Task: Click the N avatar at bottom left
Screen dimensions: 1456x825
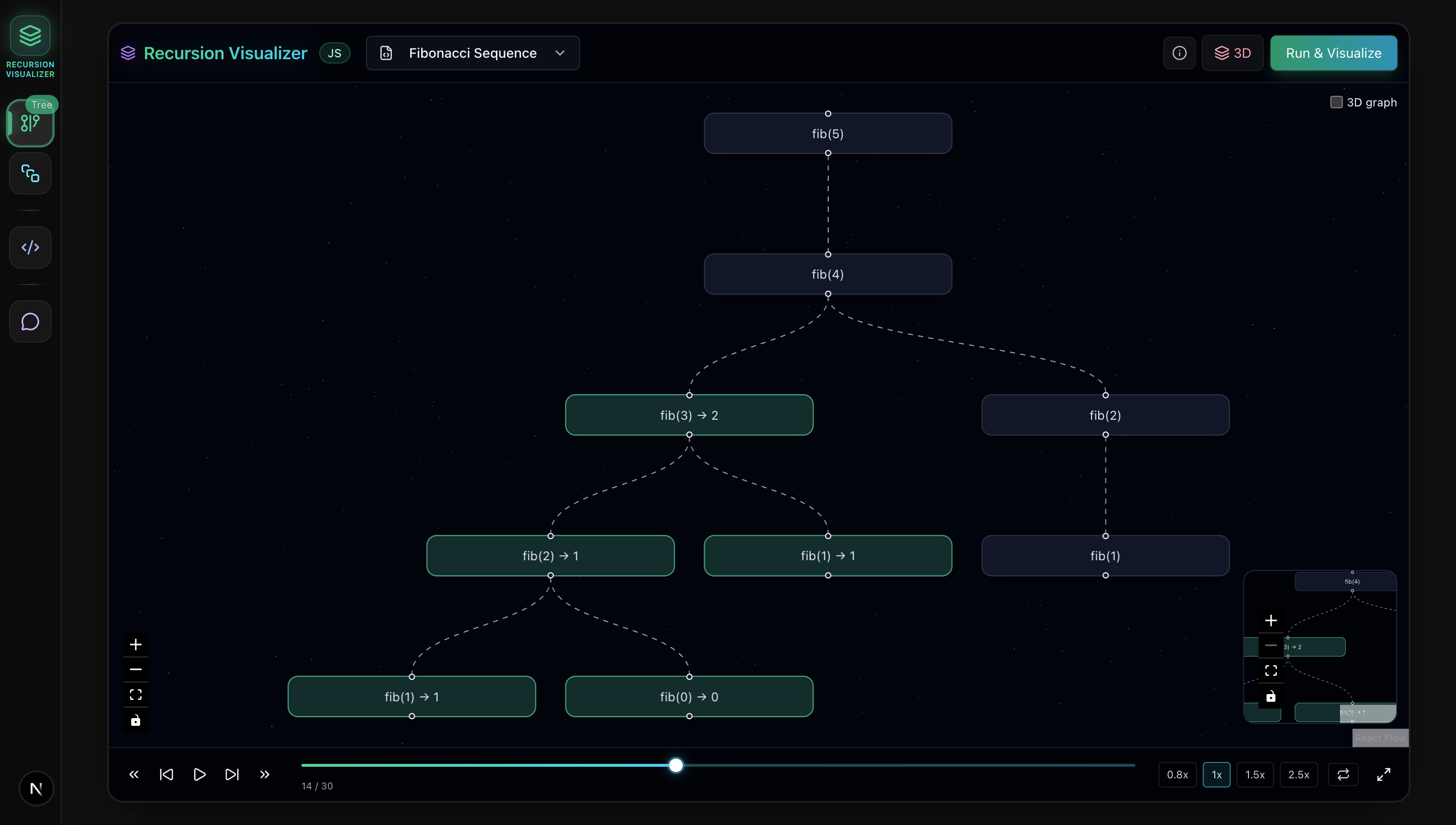Action: 36,788
